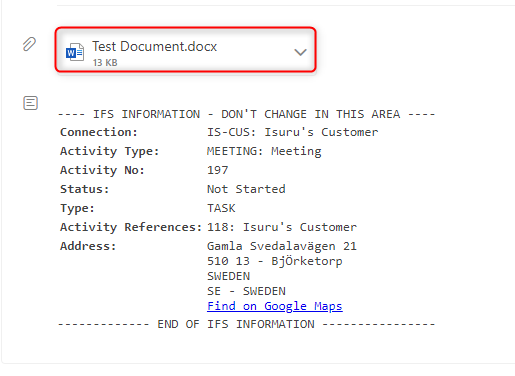Click 118: Isuru's Customer reference value

click(x=282, y=227)
